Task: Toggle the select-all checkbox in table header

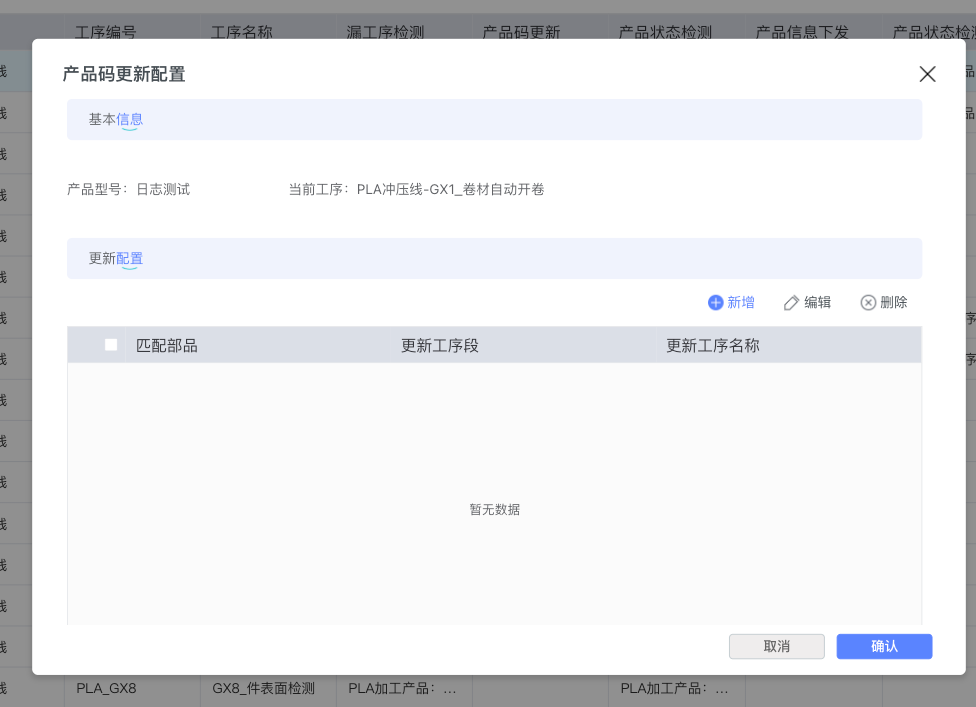Action: (x=111, y=345)
